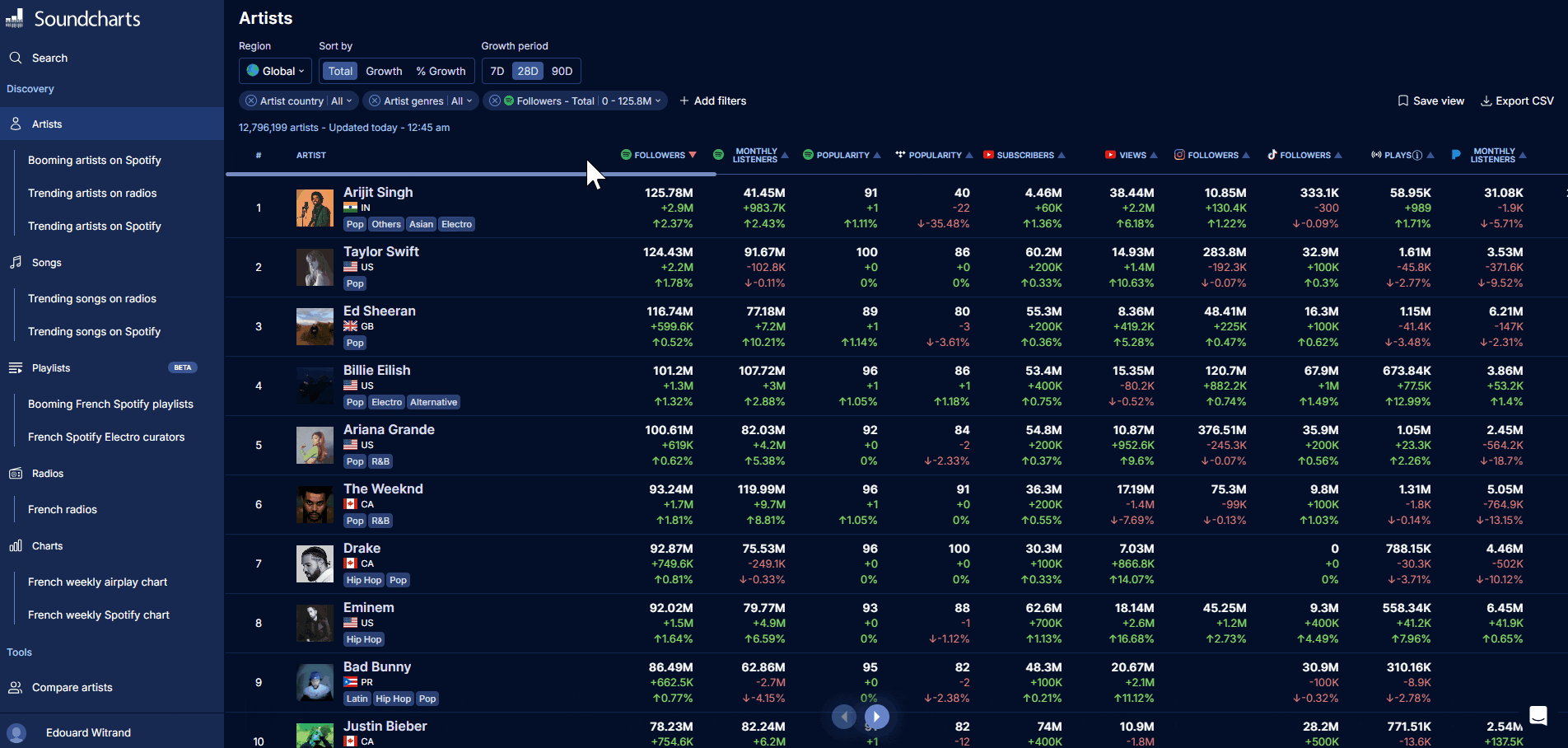Sort by % Growth option

coord(441,71)
